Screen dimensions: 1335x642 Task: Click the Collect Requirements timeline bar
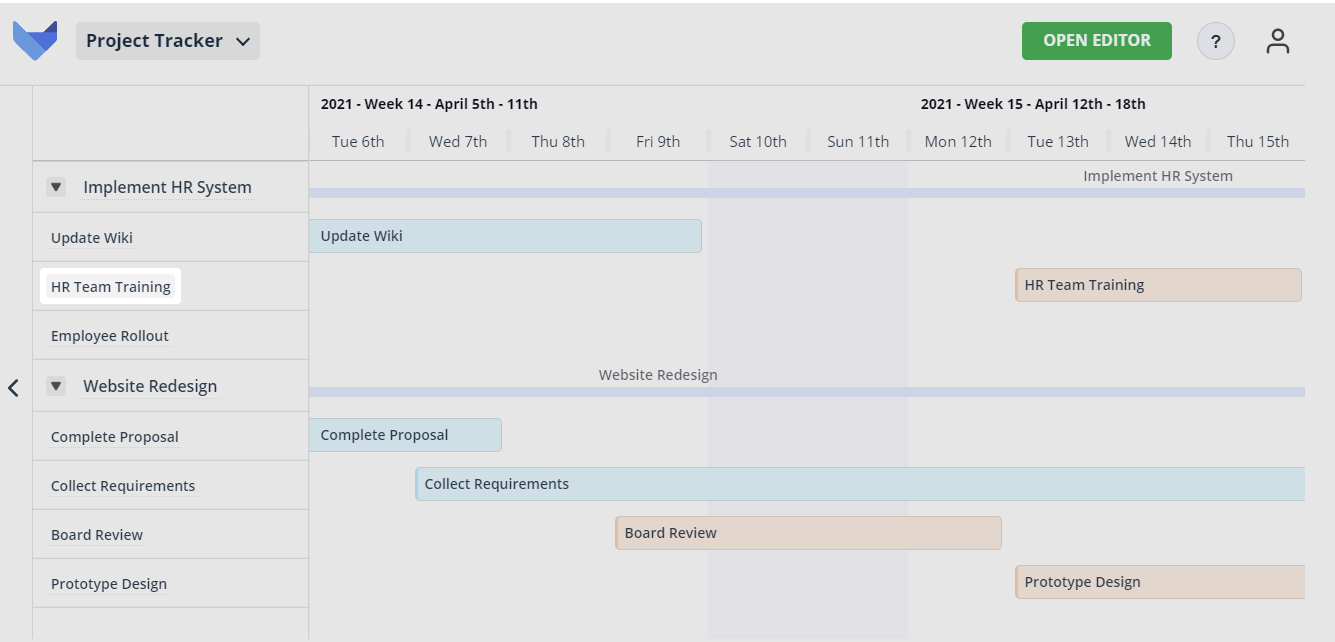tap(860, 484)
